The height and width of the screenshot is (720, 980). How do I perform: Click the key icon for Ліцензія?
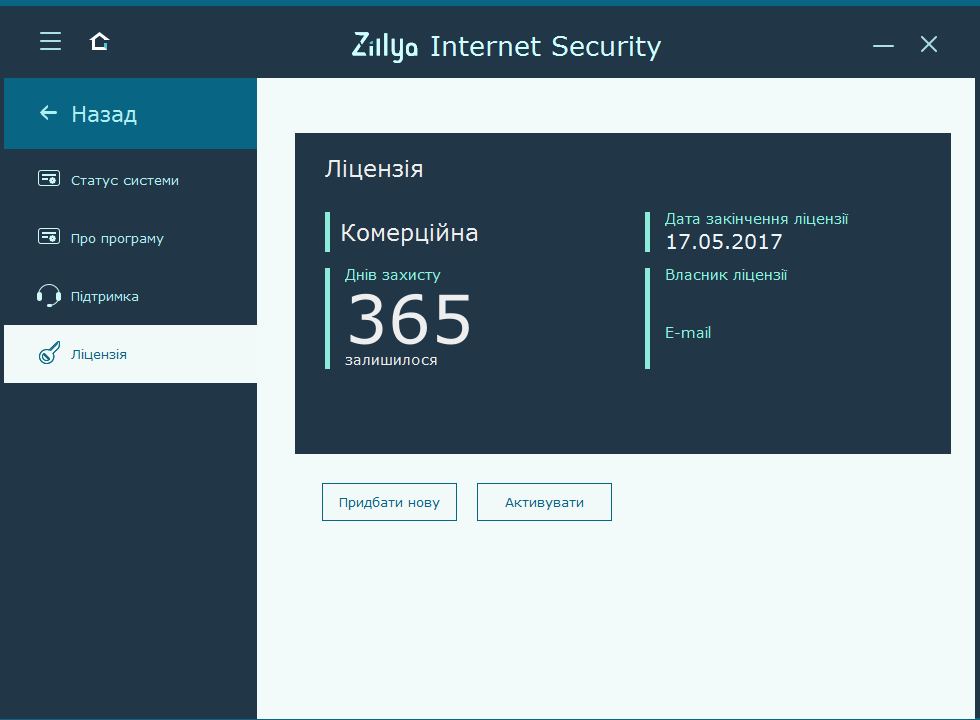coord(49,353)
